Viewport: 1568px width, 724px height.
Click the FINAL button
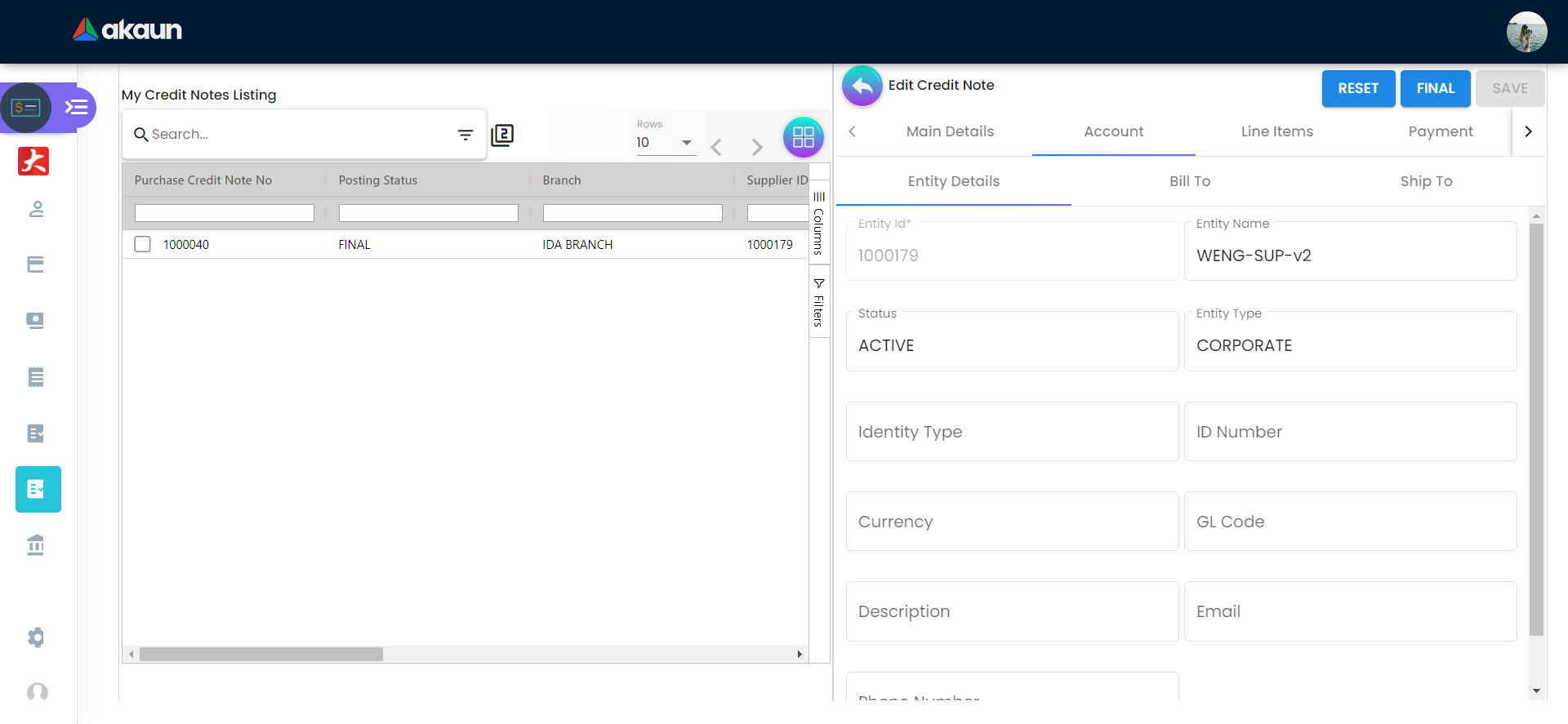(1435, 88)
